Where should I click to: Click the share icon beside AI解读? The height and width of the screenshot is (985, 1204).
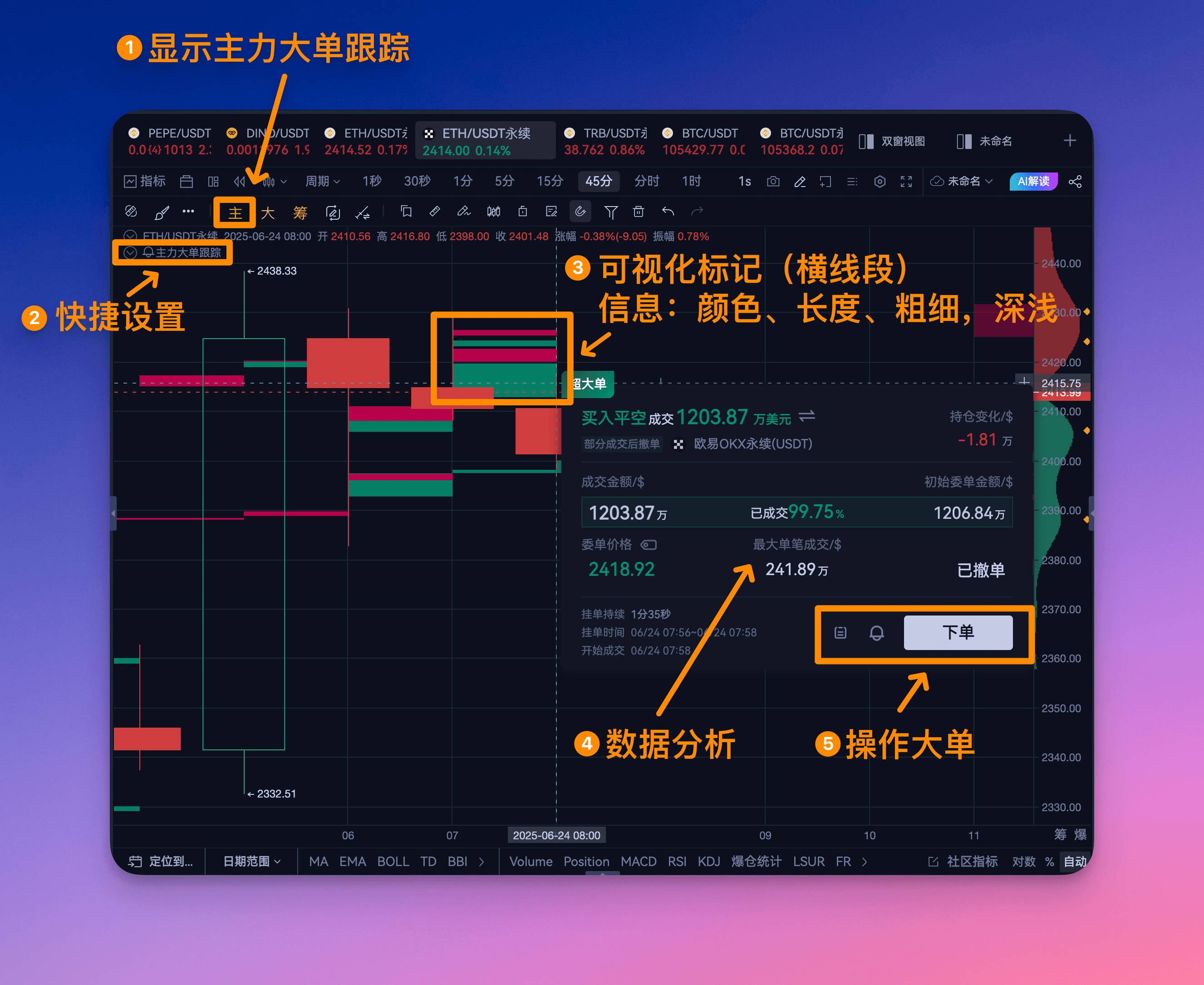[x=1075, y=181]
